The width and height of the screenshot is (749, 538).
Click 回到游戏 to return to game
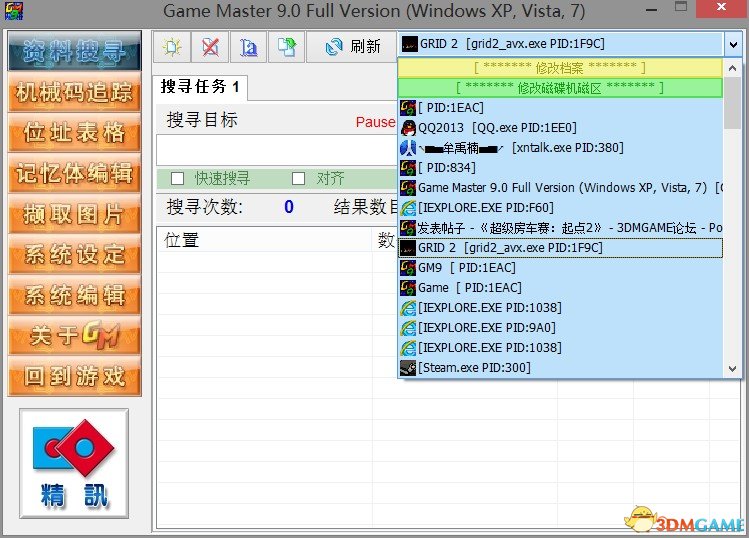[75, 376]
